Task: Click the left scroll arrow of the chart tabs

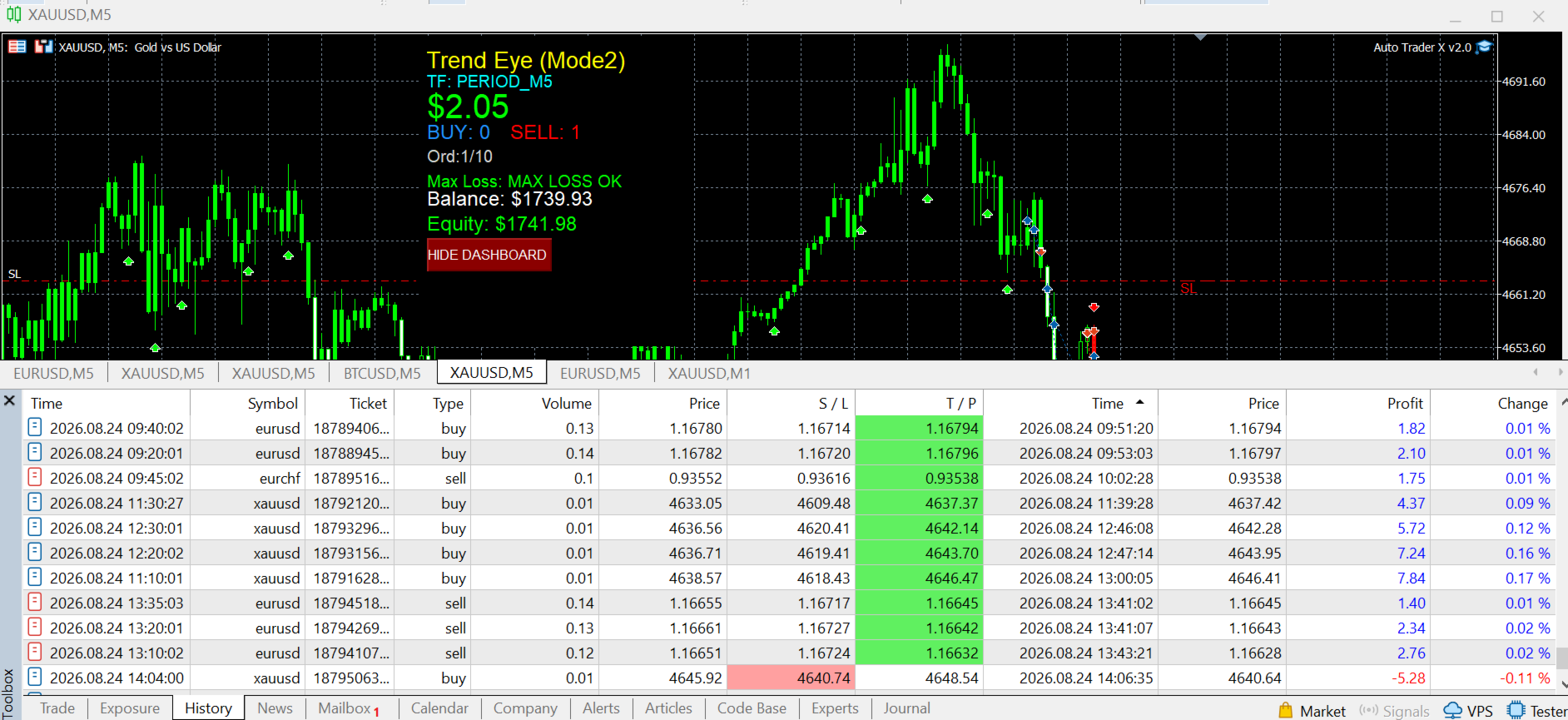Action: click(1536, 372)
